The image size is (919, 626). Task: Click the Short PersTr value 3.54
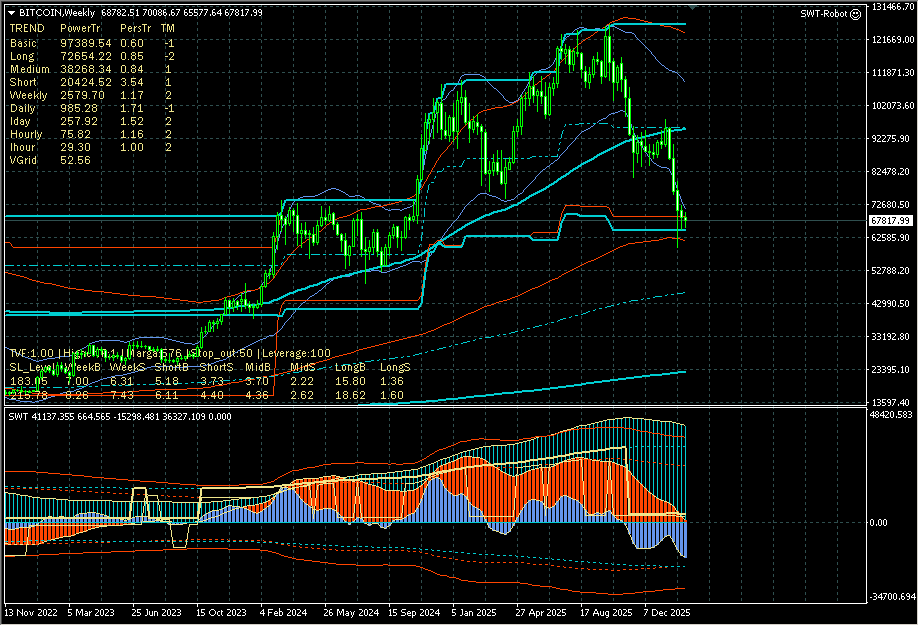click(132, 83)
